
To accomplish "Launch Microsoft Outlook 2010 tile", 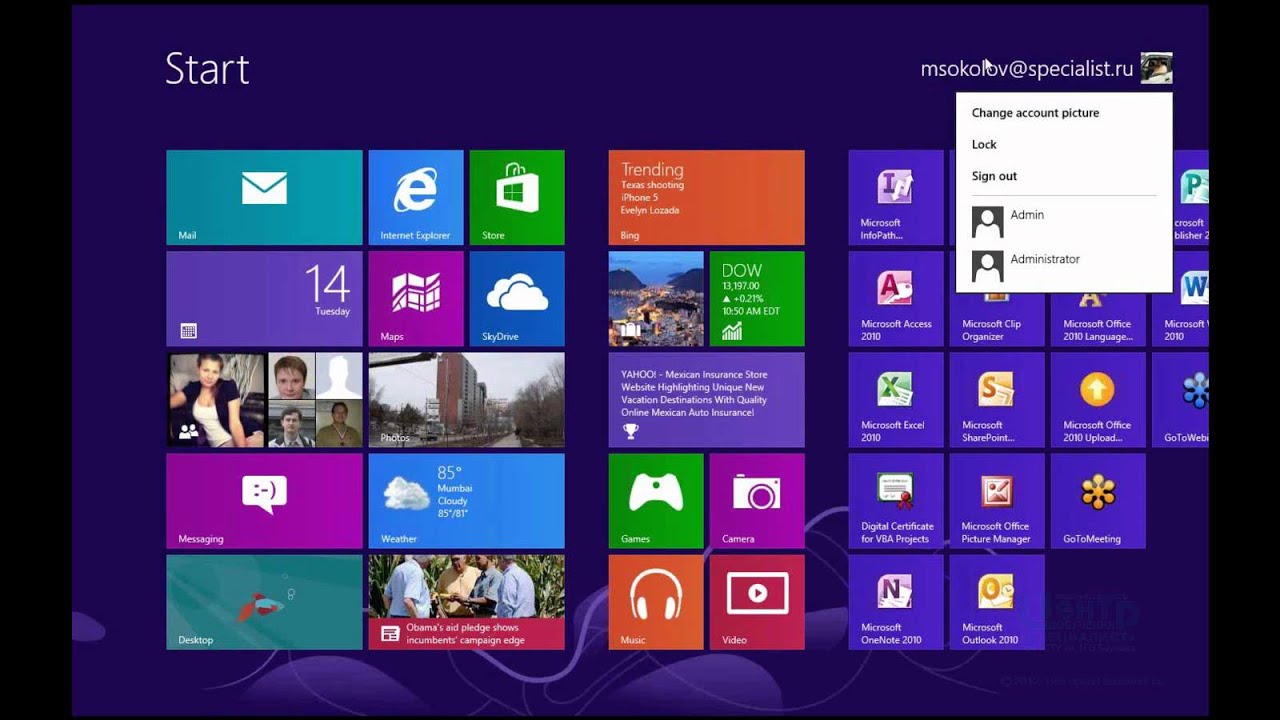I will point(997,602).
